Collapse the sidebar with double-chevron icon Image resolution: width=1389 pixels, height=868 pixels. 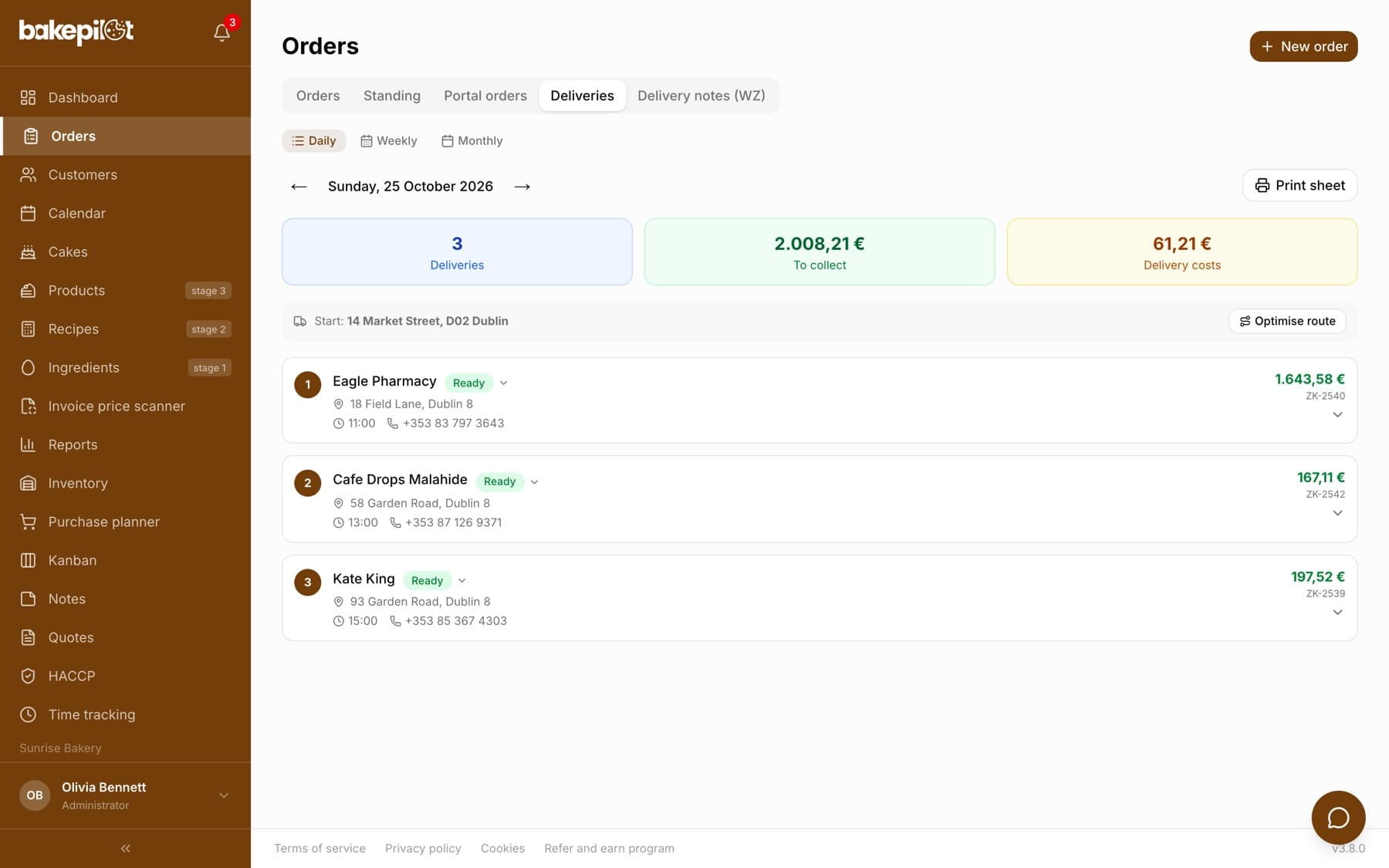point(125,849)
